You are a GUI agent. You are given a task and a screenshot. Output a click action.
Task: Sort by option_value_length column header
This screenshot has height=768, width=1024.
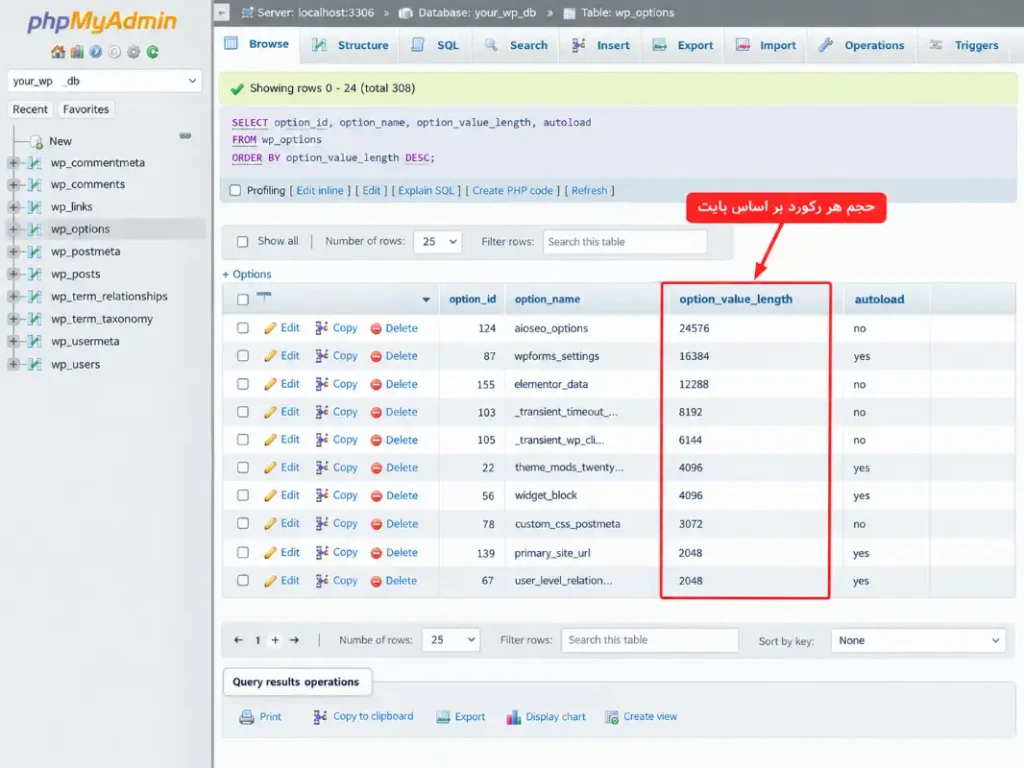736,299
